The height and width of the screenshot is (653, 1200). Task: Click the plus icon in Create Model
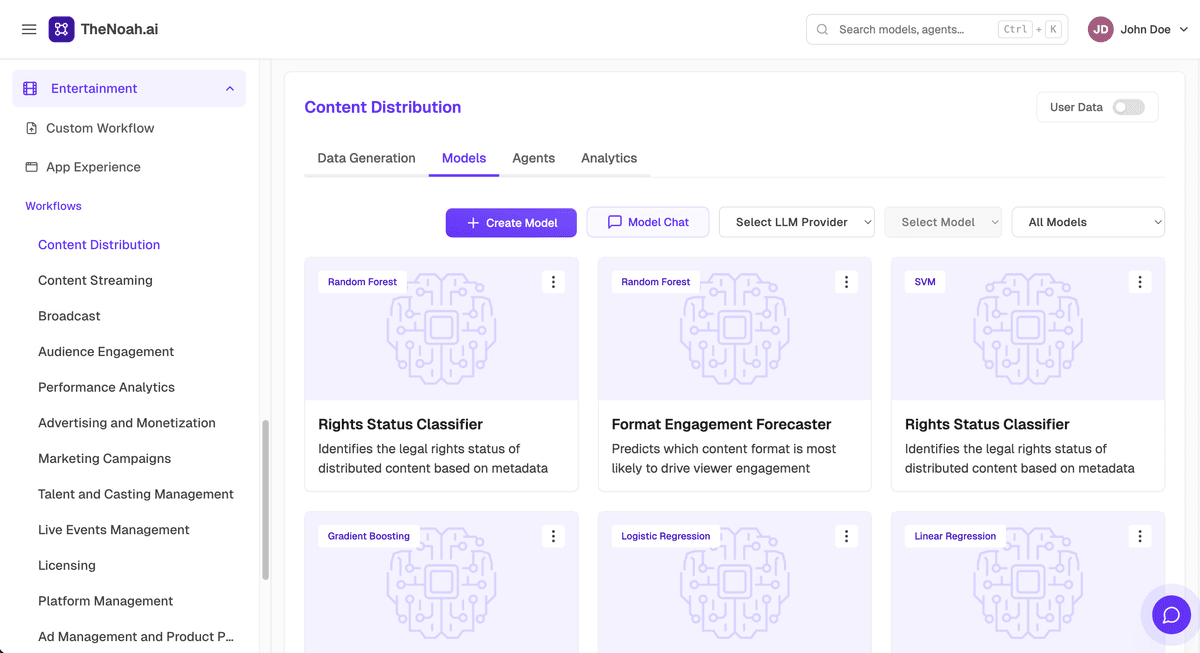tap(473, 223)
